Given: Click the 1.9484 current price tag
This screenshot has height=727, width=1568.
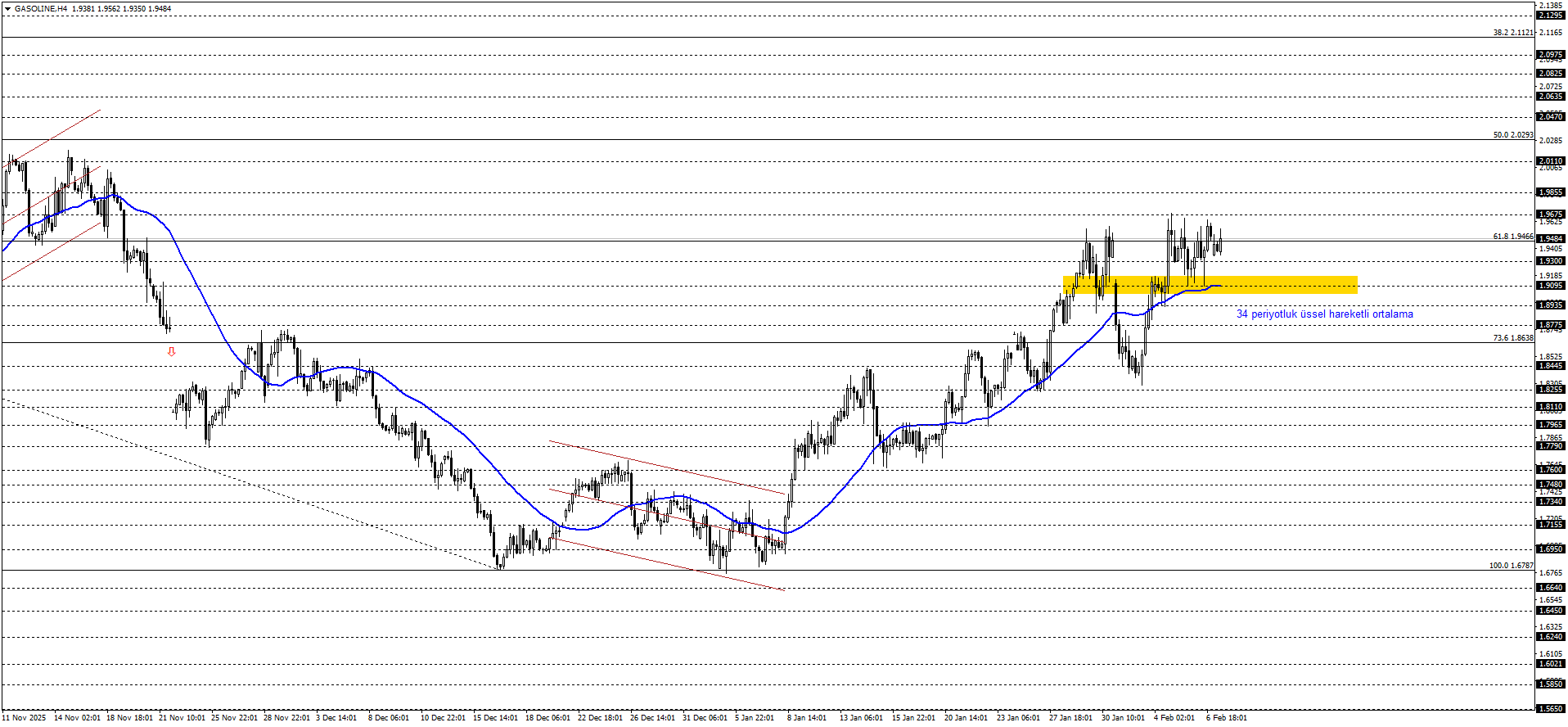Looking at the screenshot, I should click(1551, 239).
